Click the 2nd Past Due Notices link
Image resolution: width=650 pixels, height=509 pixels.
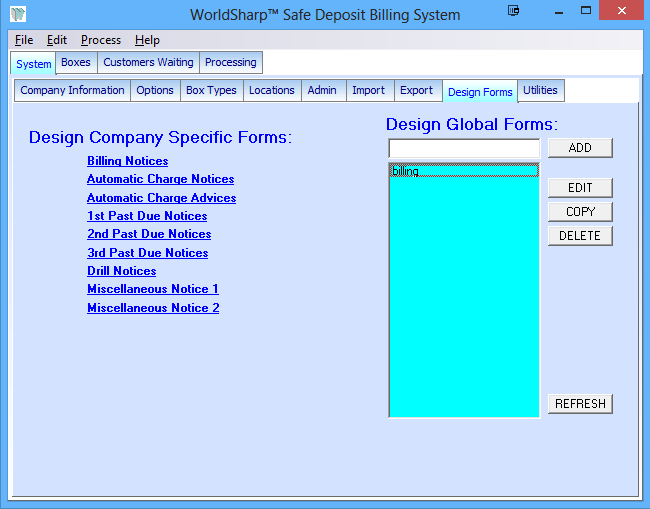coord(149,234)
